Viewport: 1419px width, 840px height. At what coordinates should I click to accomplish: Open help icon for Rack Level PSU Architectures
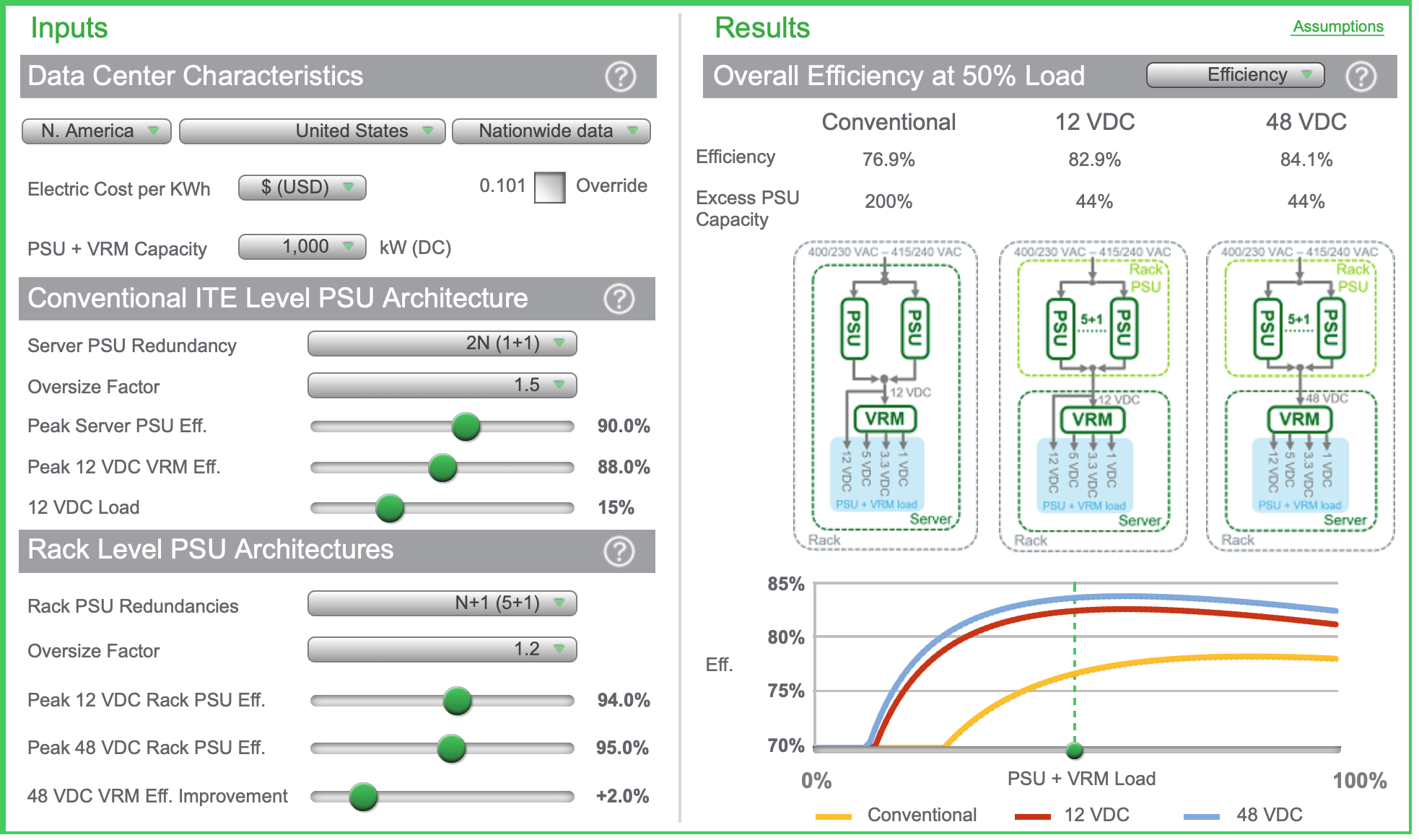point(619,551)
